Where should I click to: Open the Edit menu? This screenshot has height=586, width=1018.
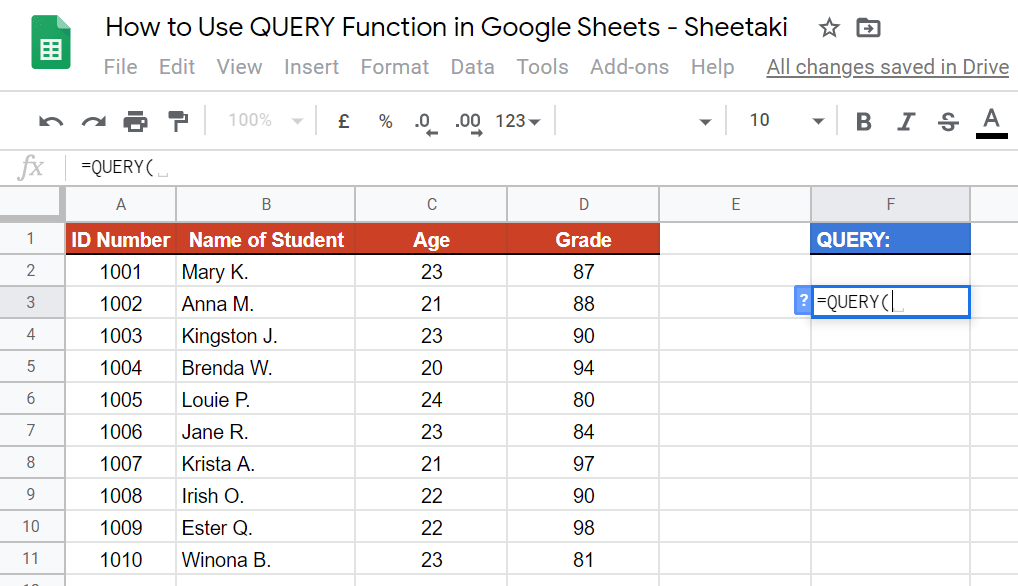pyautogui.click(x=177, y=67)
